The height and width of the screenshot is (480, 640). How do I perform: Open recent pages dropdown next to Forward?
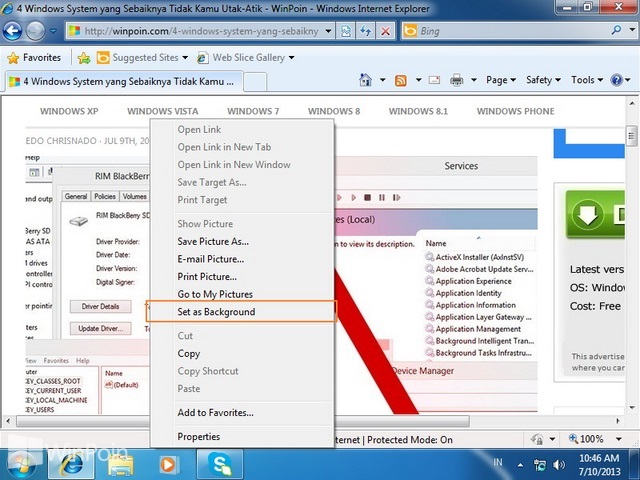pos(53,31)
